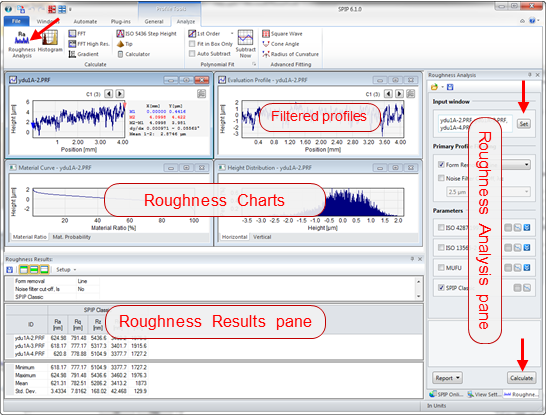Image resolution: width=547 pixels, height=415 pixels.
Task: Open the Histogram tool
Action: pyautogui.click(x=50, y=42)
